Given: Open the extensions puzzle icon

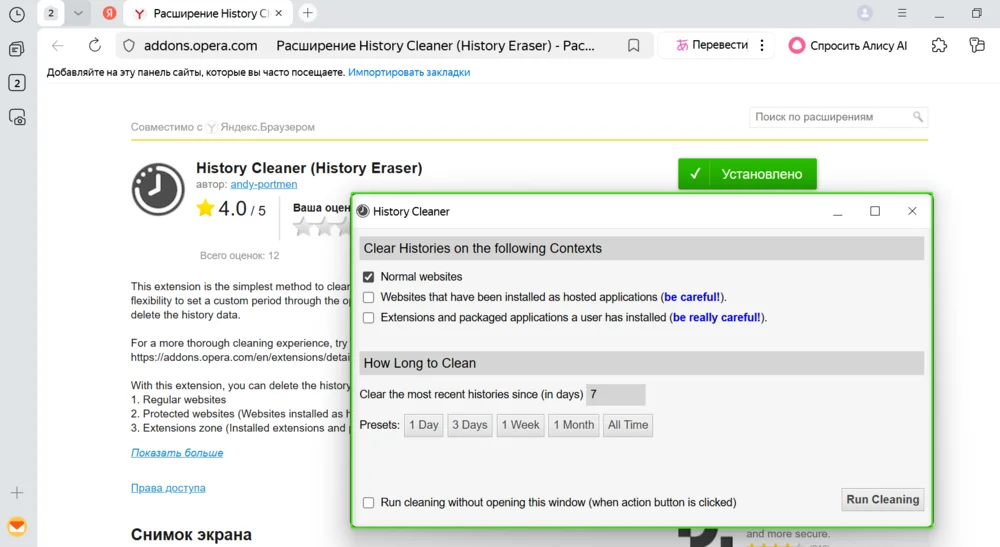Looking at the screenshot, I should coord(939,45).
